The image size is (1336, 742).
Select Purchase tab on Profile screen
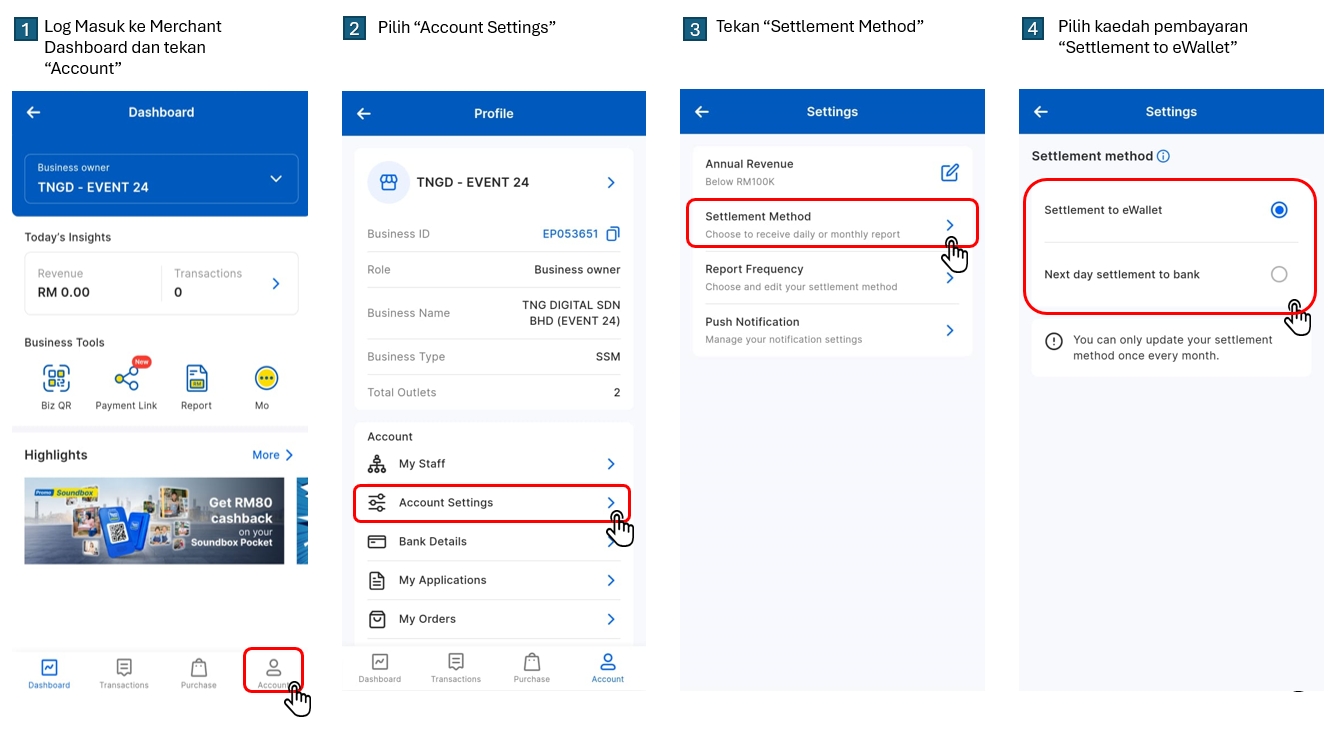[532, 668]
